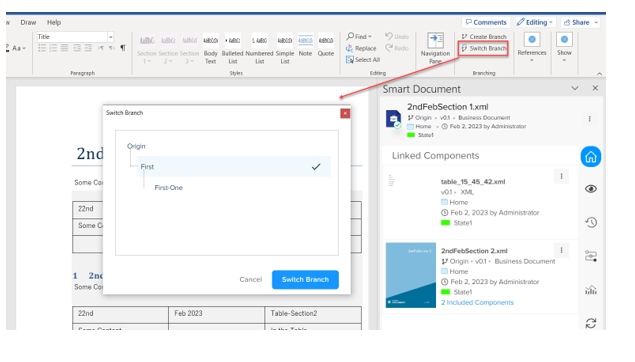Viewport: 635px width, 362px height.
Task: Open the Comments pane
Action: click(486, 22)
